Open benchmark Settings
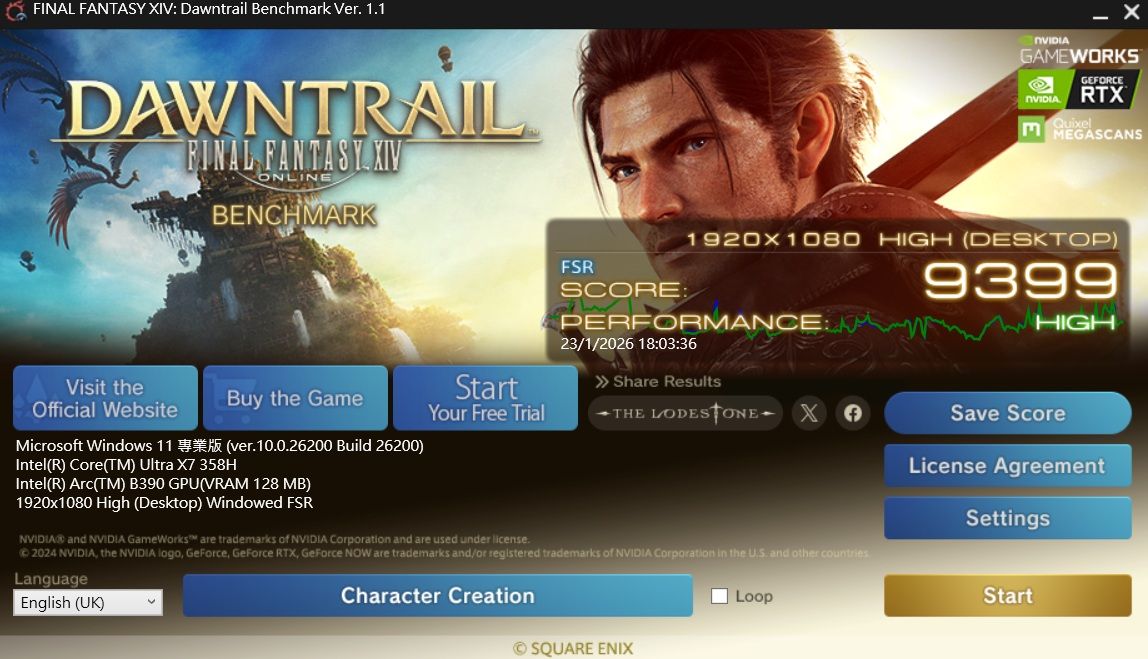The height and width of the screenshot is (659, 1148). pyautogui.click(x=1007, y=518)
